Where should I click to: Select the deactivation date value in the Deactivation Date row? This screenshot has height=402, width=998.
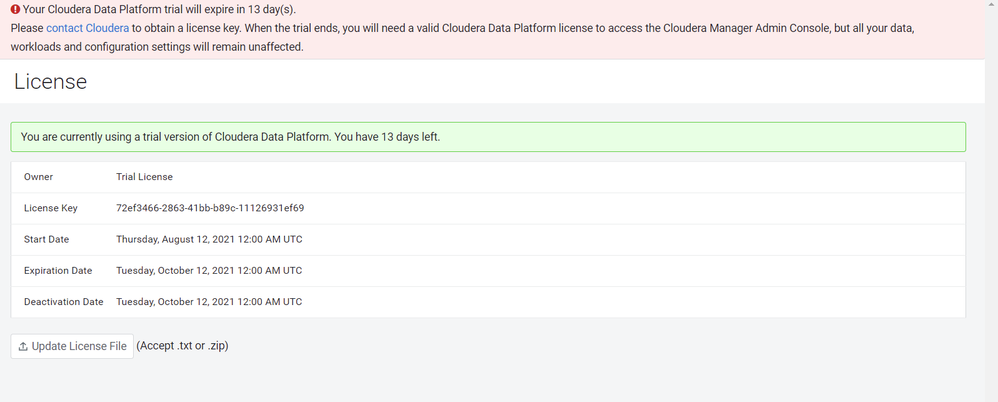coord(209,302)
